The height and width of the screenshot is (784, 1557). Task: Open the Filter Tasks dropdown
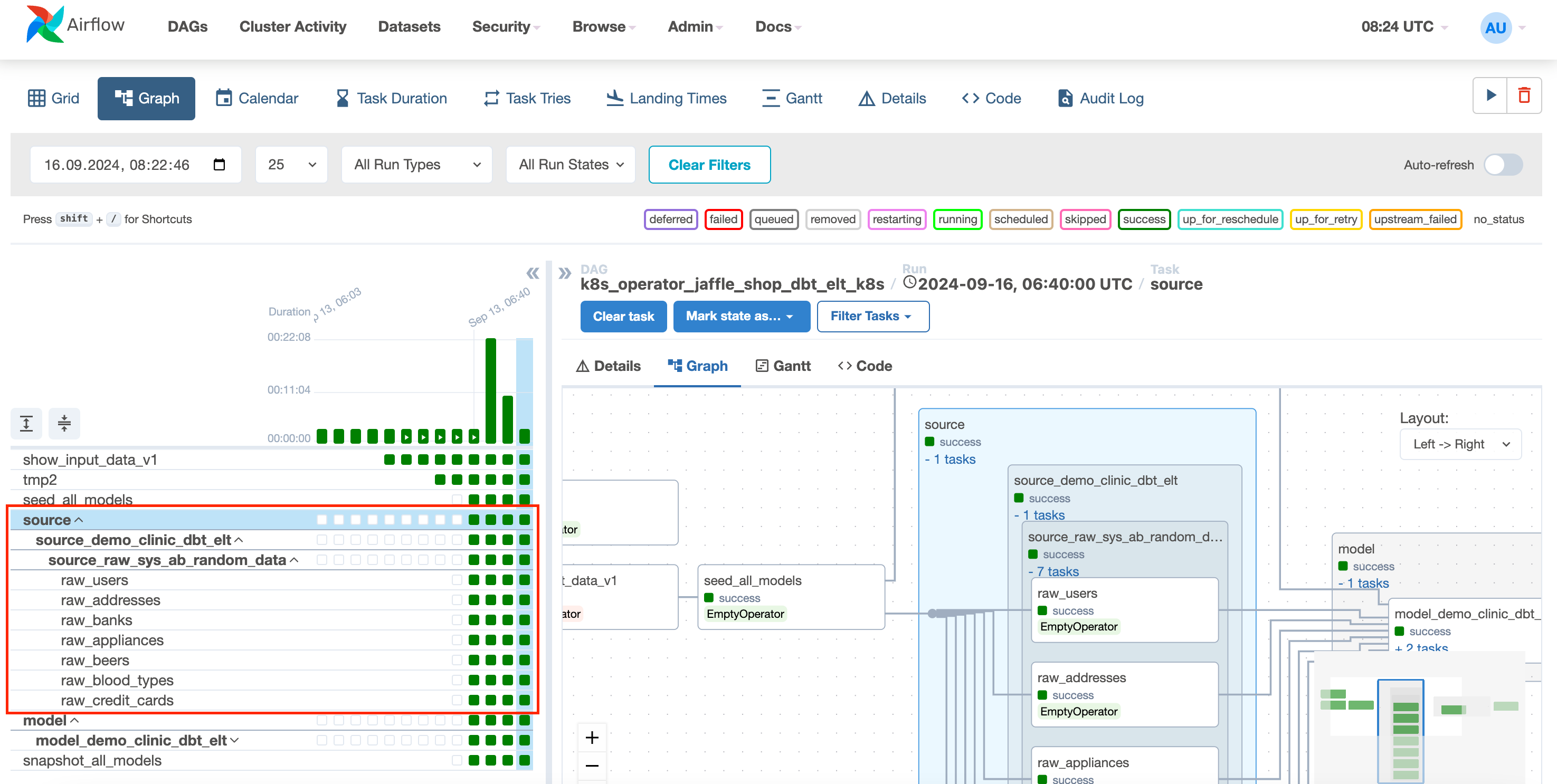(873, 317)
